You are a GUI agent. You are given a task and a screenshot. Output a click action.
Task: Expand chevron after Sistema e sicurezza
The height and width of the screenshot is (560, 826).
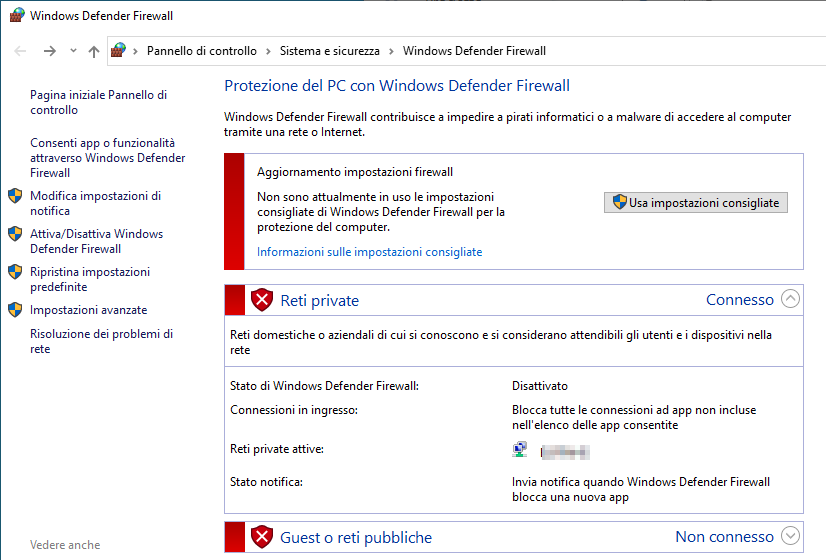[x=391, y=51]
